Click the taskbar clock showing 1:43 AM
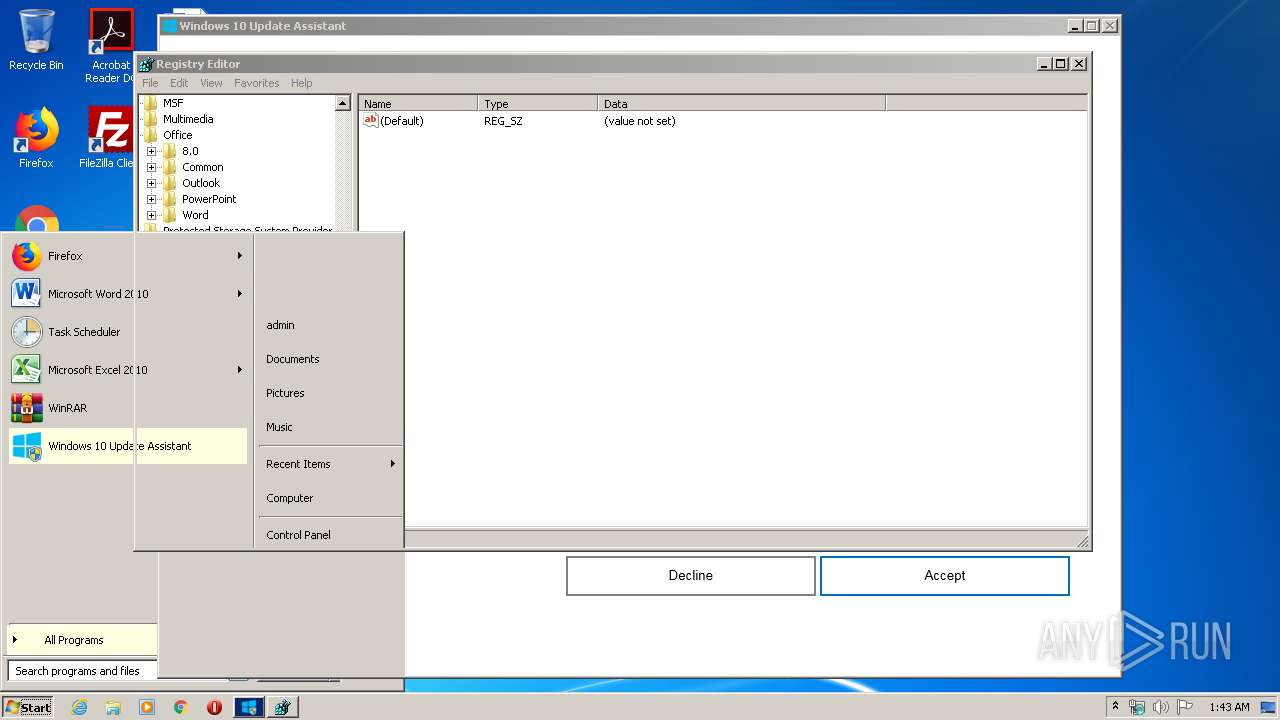 tap(1229, 707)
